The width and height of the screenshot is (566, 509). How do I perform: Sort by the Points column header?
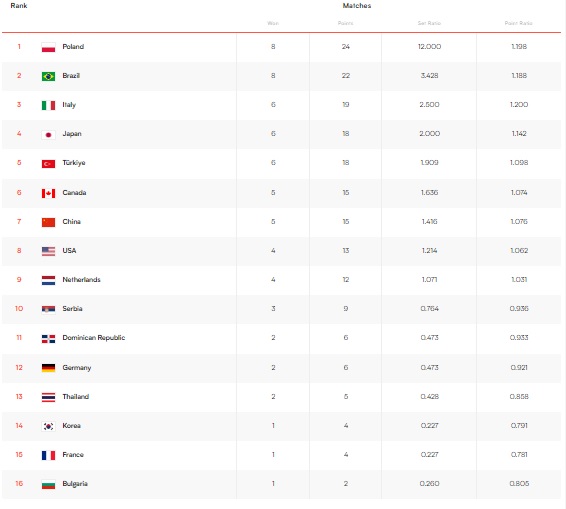[x=345, y=23]
